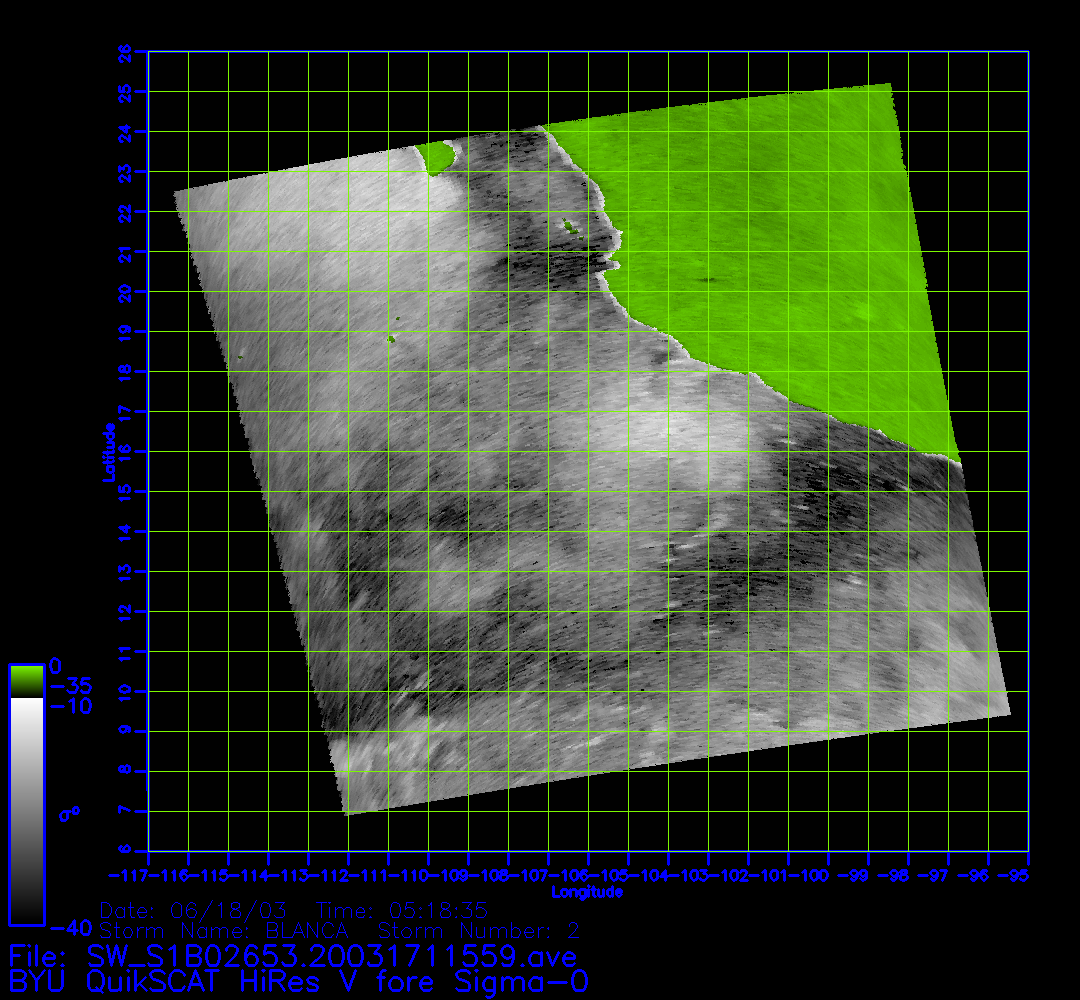Click the Date: 06/18/03 text
Screen dimensions: 1080x1000
pos(194,910)
